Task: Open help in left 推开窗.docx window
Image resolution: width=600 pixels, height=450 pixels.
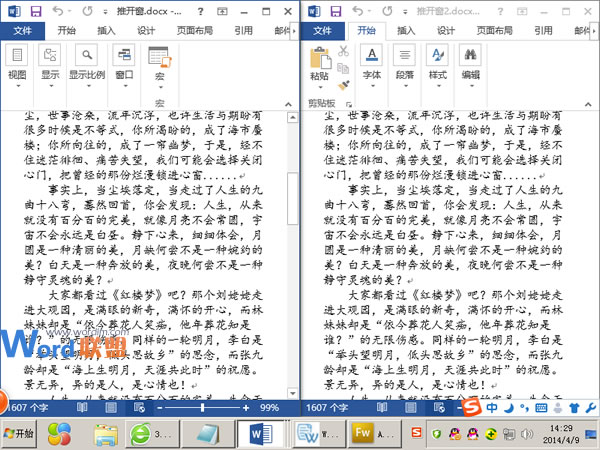Action: point(200,12)
